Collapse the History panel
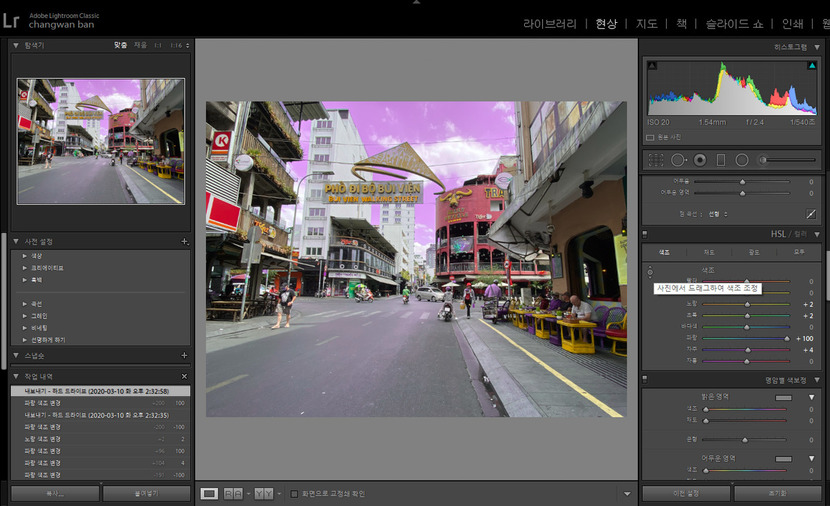Image resolution: width=830 pixels, height=506 pixels. tap(16, 376)
